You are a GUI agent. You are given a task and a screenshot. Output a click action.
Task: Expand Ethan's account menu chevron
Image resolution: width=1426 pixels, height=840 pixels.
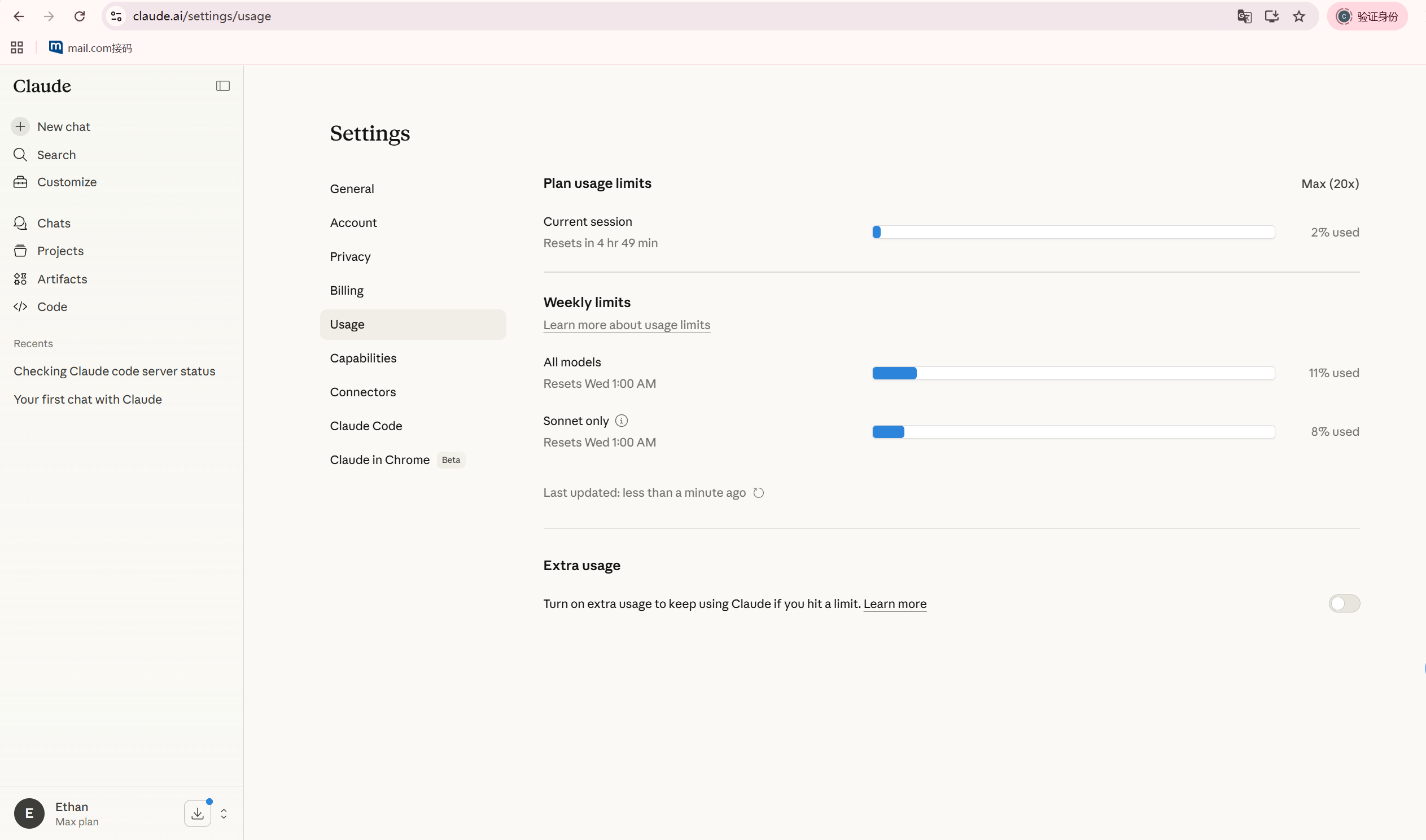224,813
